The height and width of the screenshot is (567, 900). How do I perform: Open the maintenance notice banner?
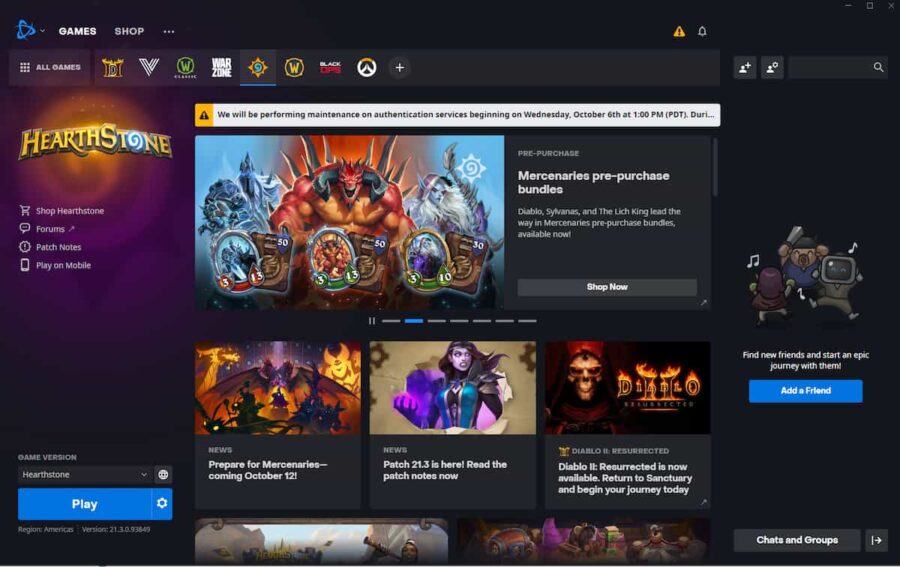click(x=457, y=115)
